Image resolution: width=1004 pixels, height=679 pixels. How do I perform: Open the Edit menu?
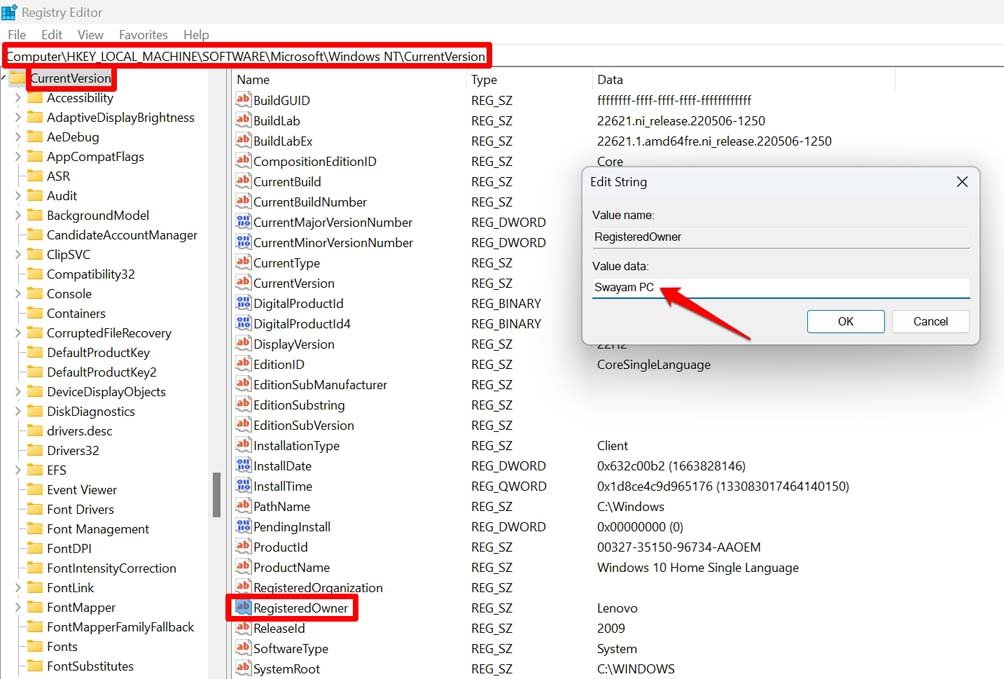coord(51,34)
